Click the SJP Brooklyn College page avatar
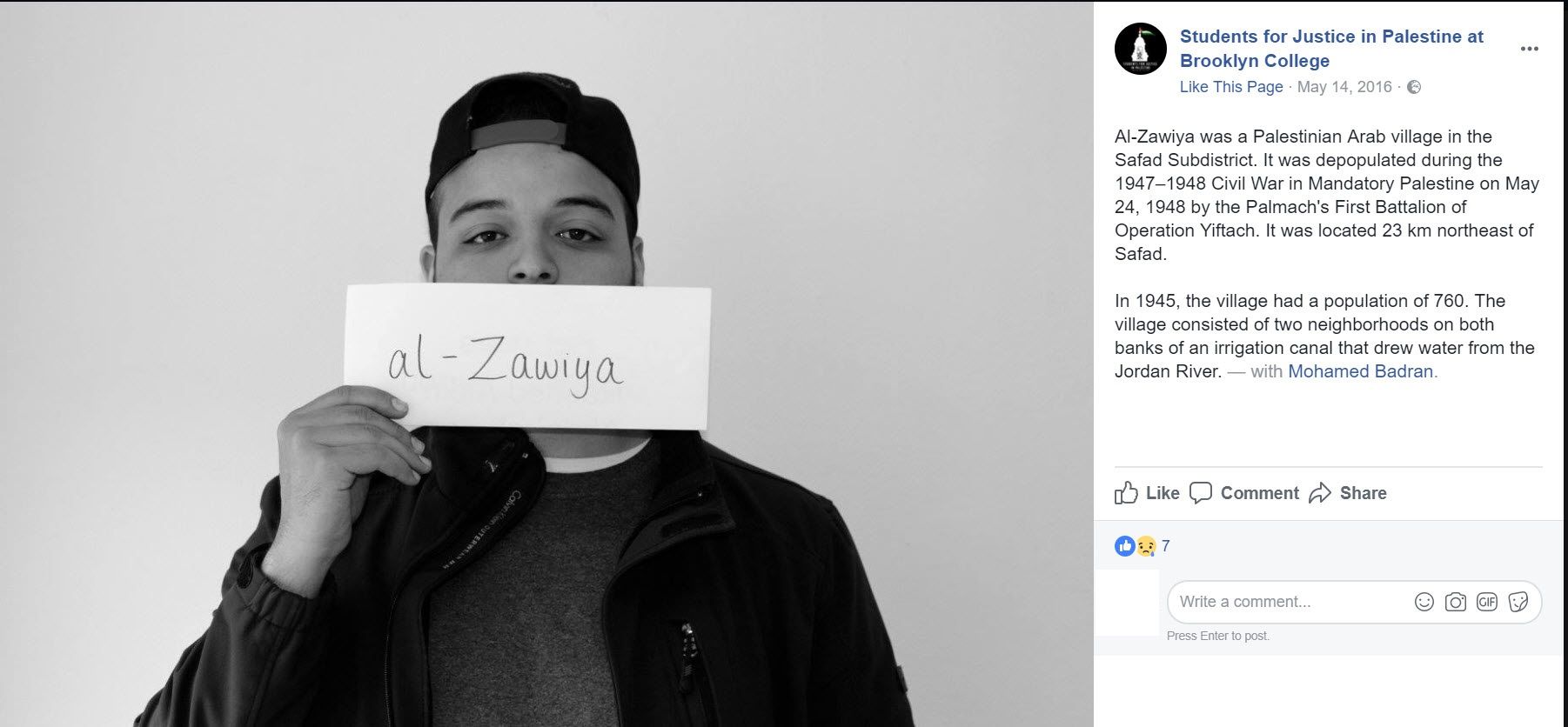1568x727 pixels. pyautogui.click(x=1140, y=49)
